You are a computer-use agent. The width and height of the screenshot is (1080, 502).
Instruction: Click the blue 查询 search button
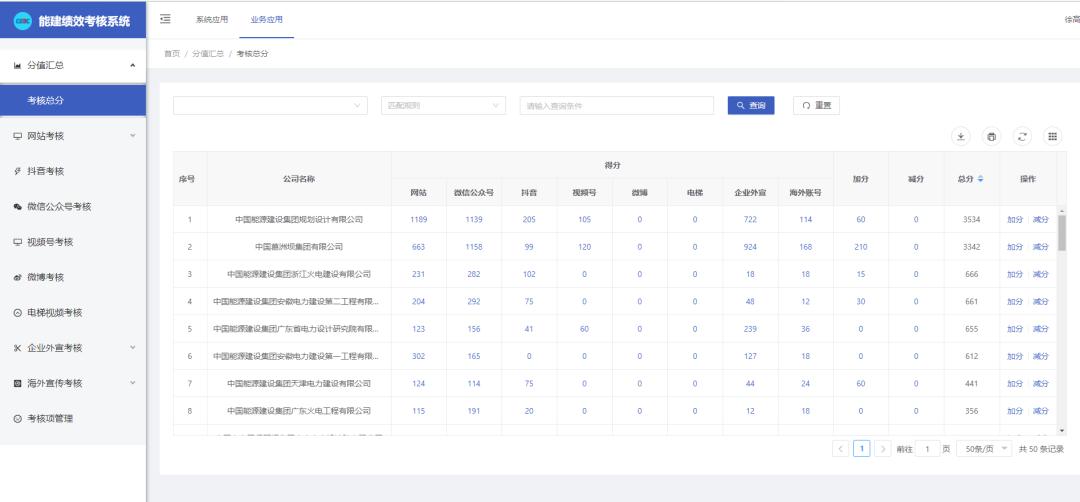tap(751, 105)
